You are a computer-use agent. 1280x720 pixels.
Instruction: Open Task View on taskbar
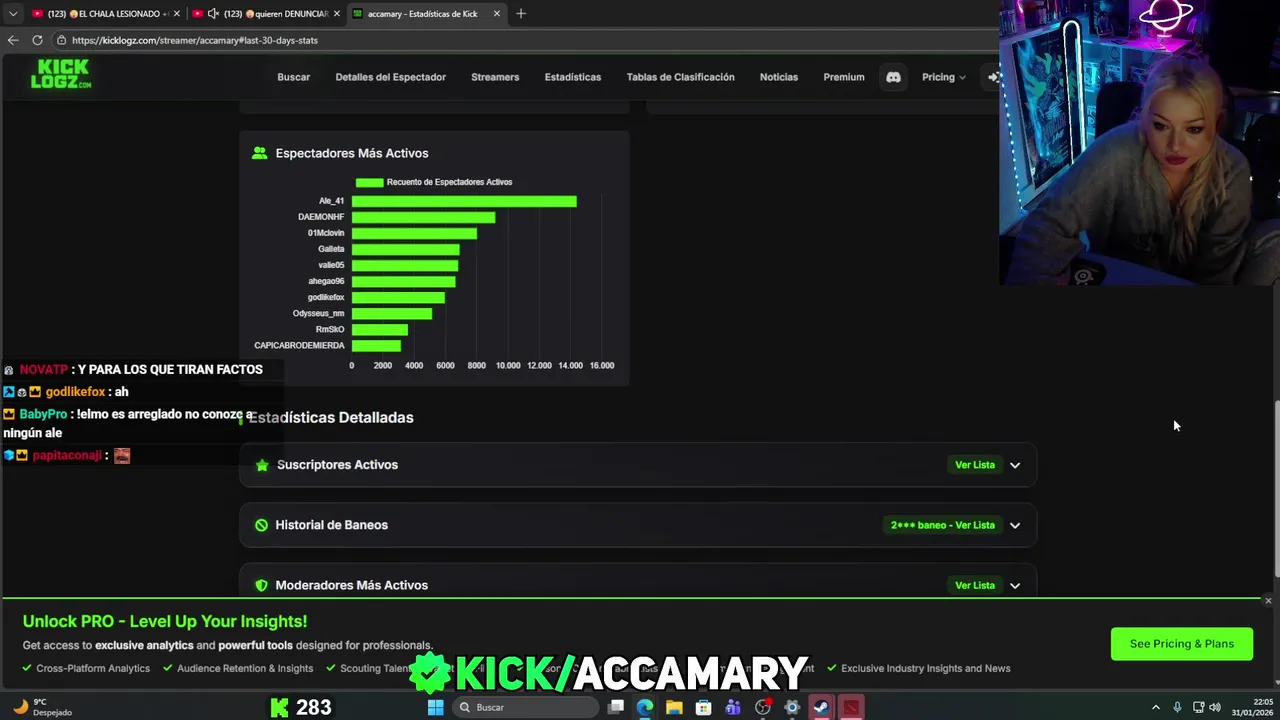616,707
